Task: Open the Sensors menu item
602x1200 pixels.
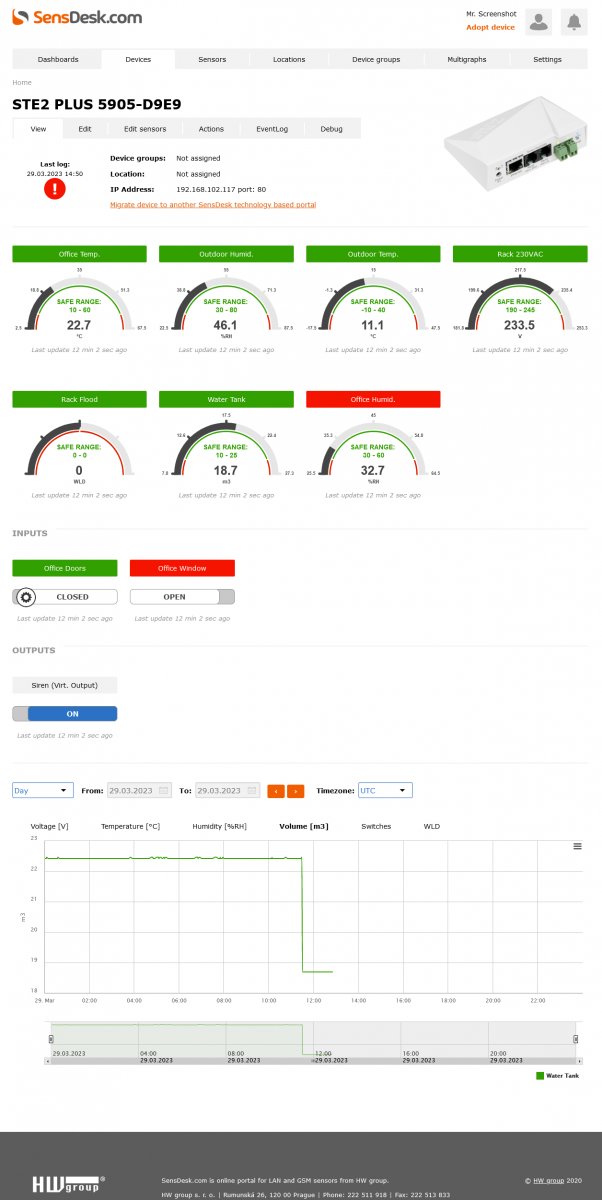Action: pyautogui.click(x=212, y=59)
